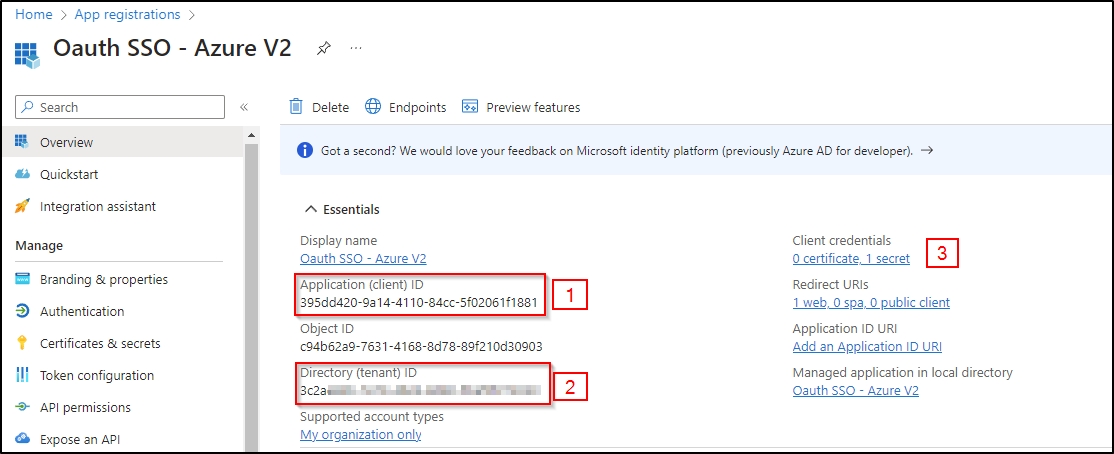Image resolution: width=1114 pixels, height=454 pixels.
Task: Click the Certificates & secrets key icon
Action: click(23, 343)
